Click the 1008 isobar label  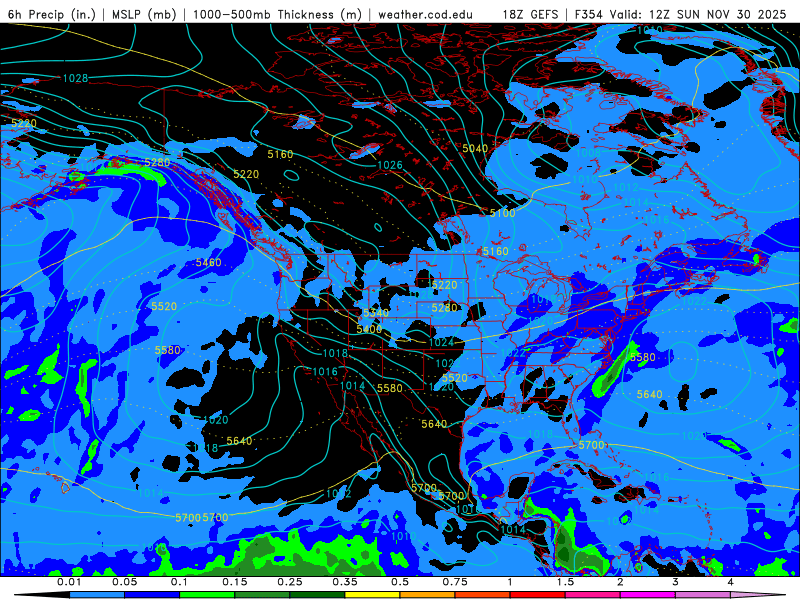588,153
